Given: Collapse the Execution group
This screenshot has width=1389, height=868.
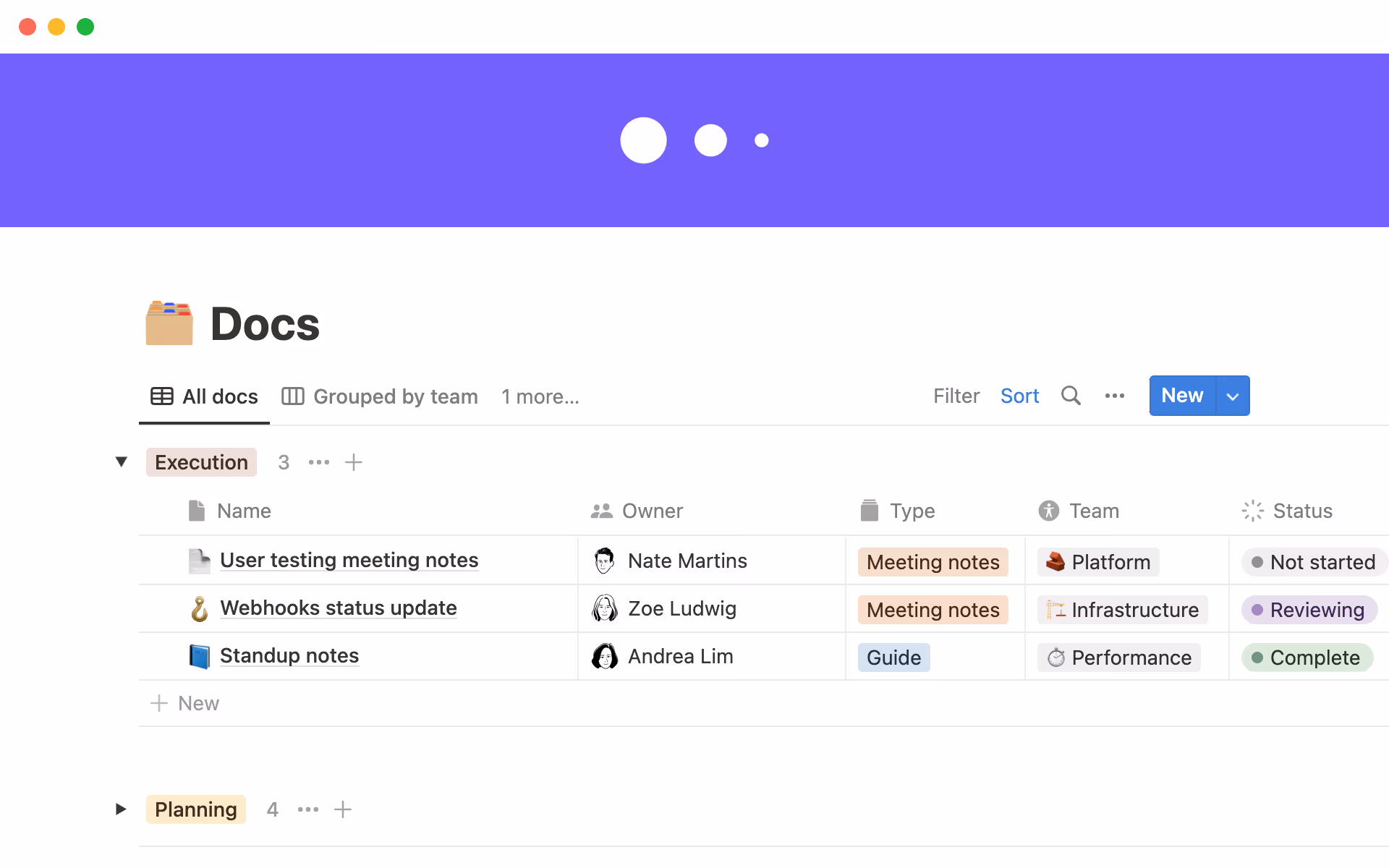Looking at the screenshot, I should (x=121, y=462).
